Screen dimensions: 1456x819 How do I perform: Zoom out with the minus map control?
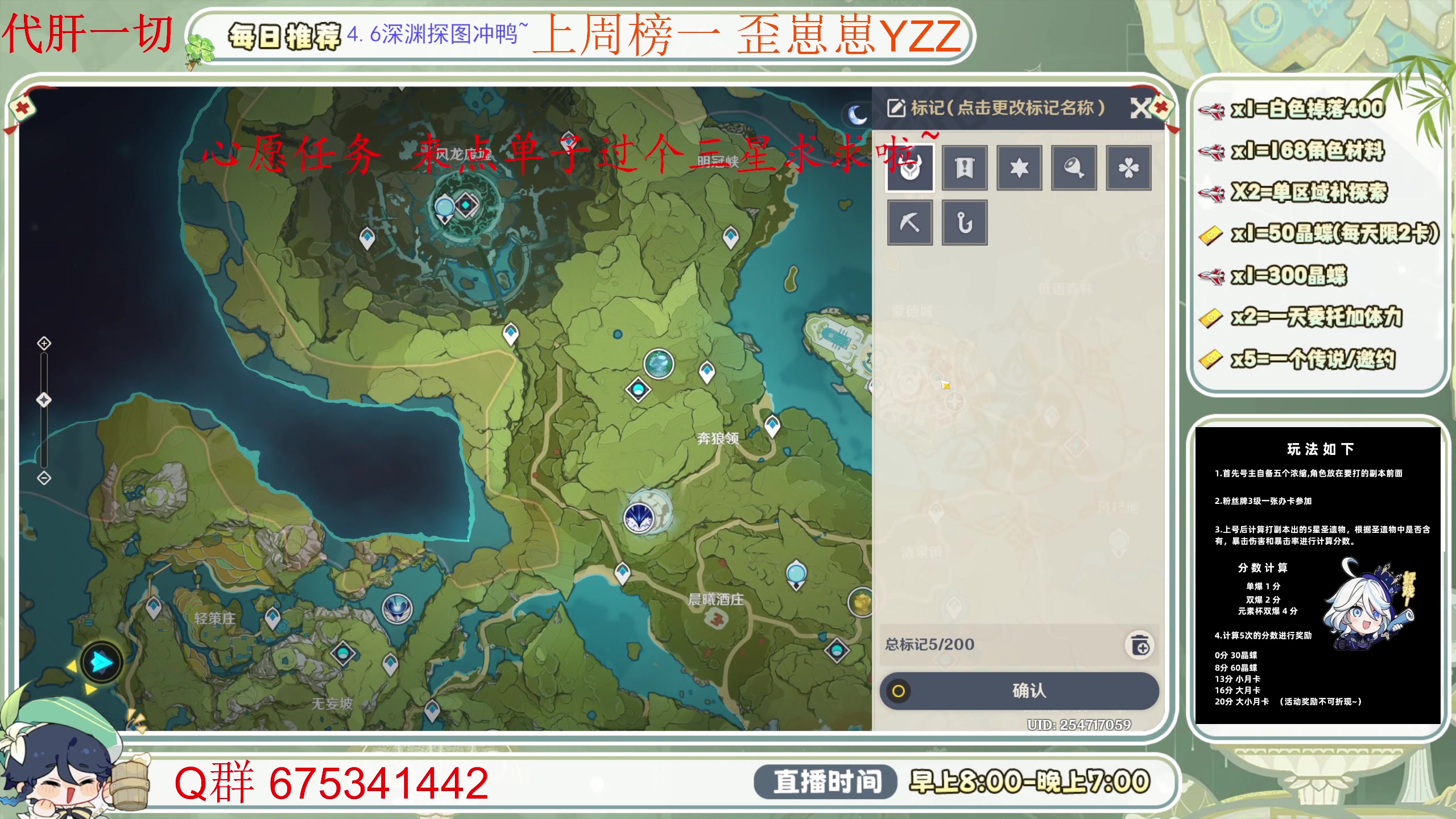tap(44, 478)
